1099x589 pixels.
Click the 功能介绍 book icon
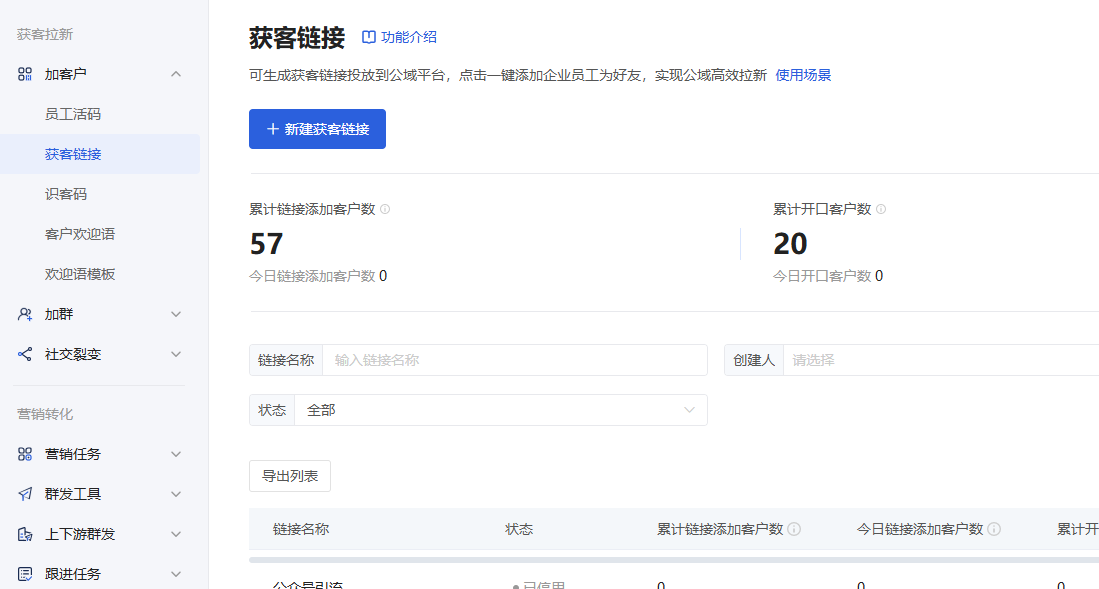point(369,37)
